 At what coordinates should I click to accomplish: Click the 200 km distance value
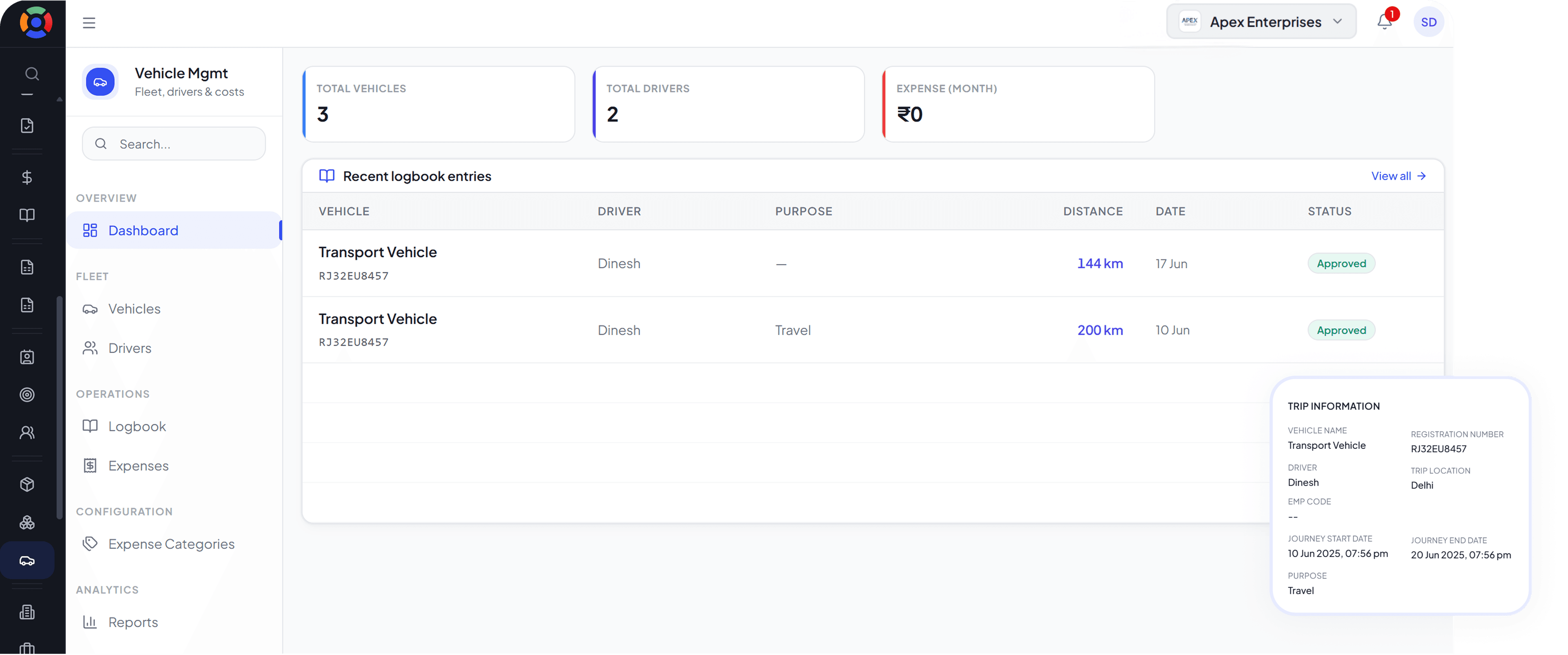(1099, 330)
